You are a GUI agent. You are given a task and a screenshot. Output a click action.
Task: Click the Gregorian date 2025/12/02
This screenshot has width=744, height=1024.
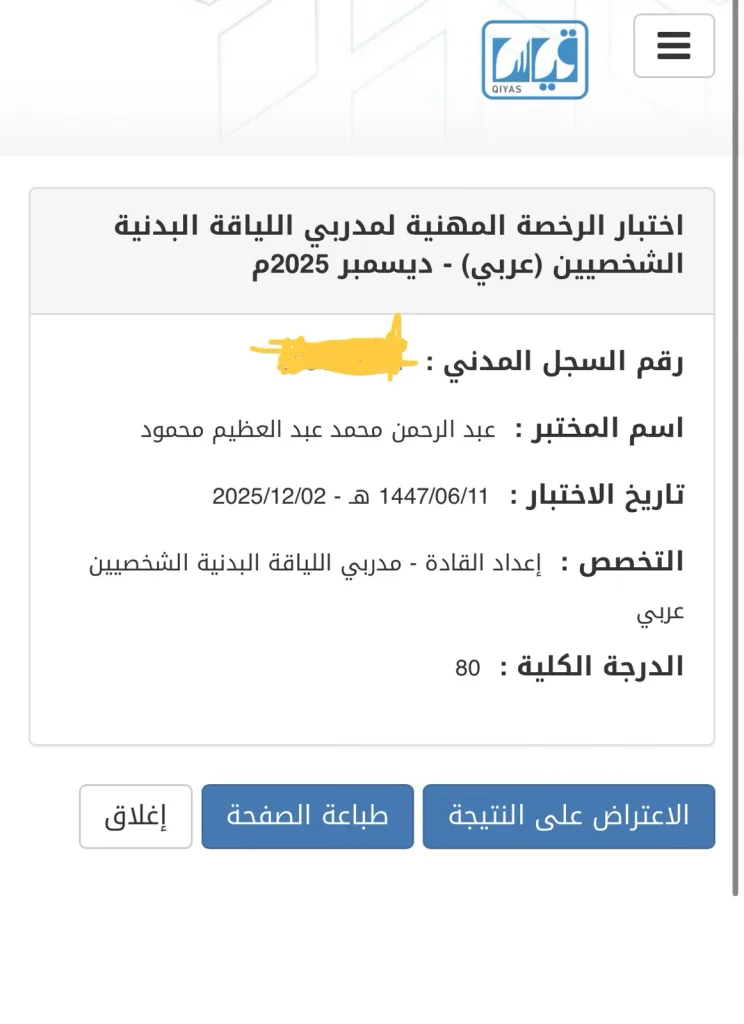pyautogui.click(x=269, y=496)
